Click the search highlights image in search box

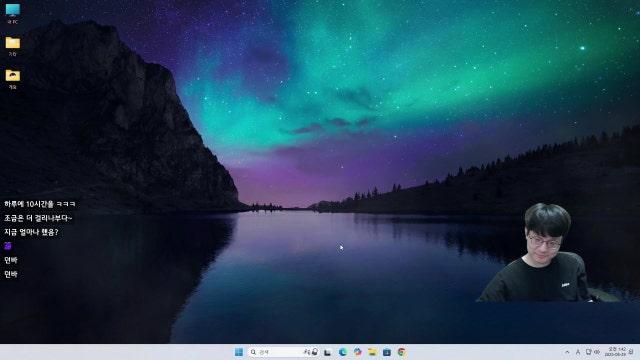pos(311,352)
